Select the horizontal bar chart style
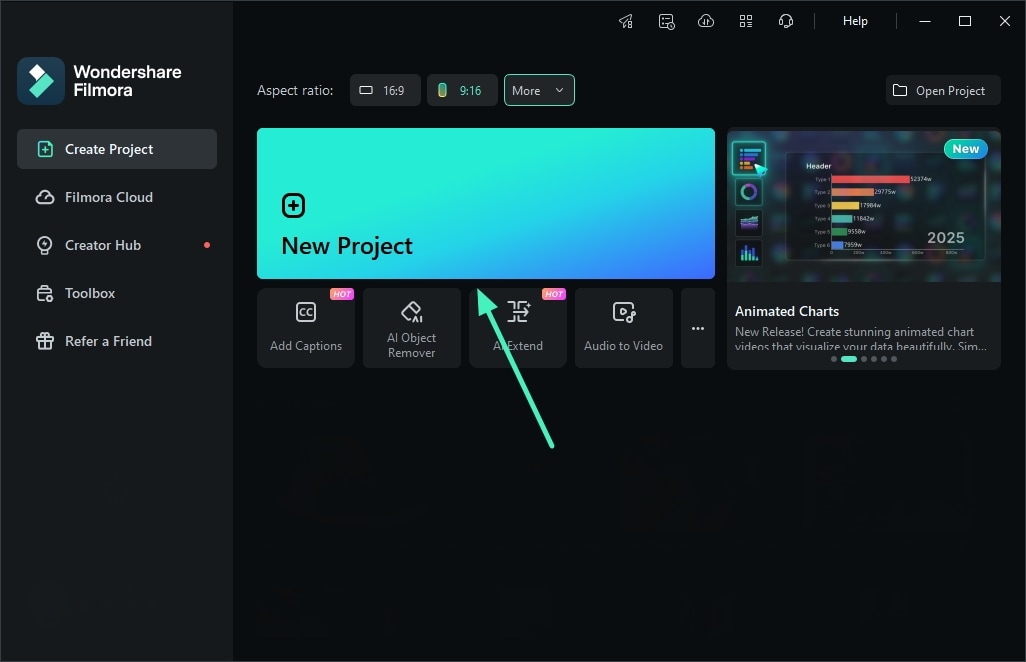The image size is (1026, 662). 748,158
